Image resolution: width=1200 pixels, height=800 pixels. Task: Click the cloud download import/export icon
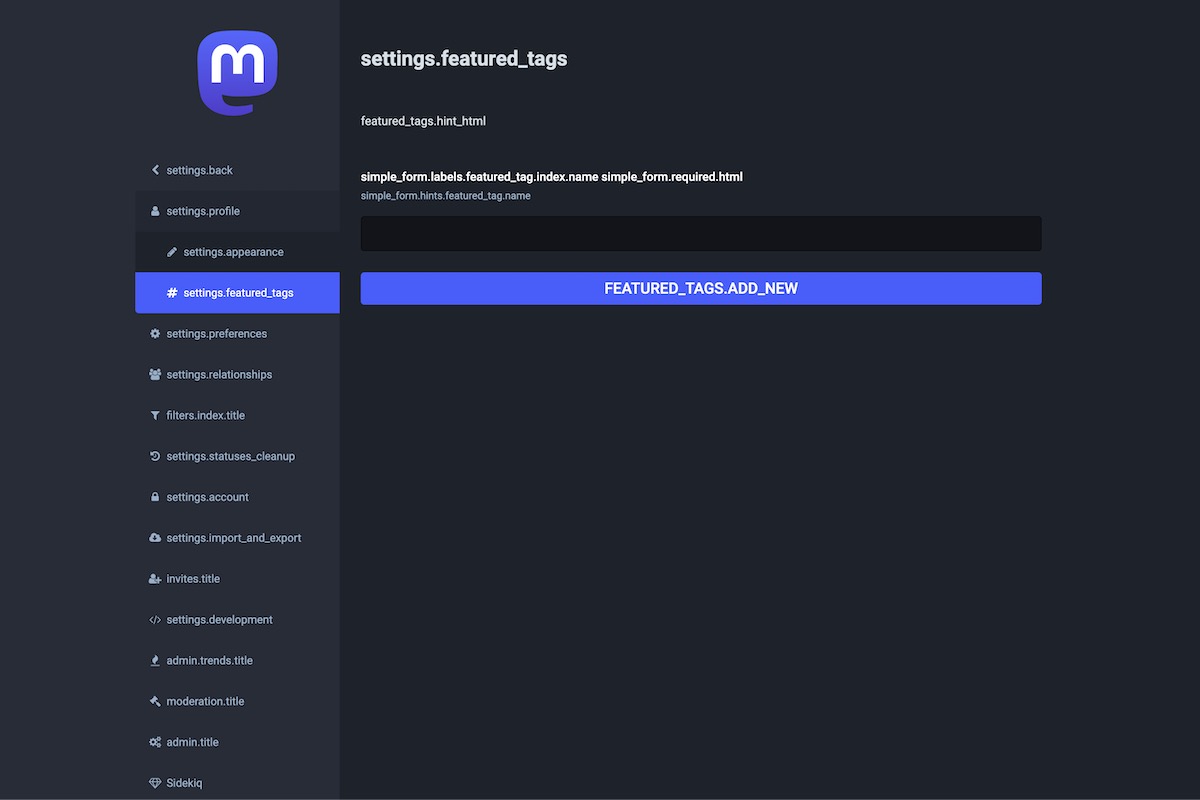coord(155,538)
